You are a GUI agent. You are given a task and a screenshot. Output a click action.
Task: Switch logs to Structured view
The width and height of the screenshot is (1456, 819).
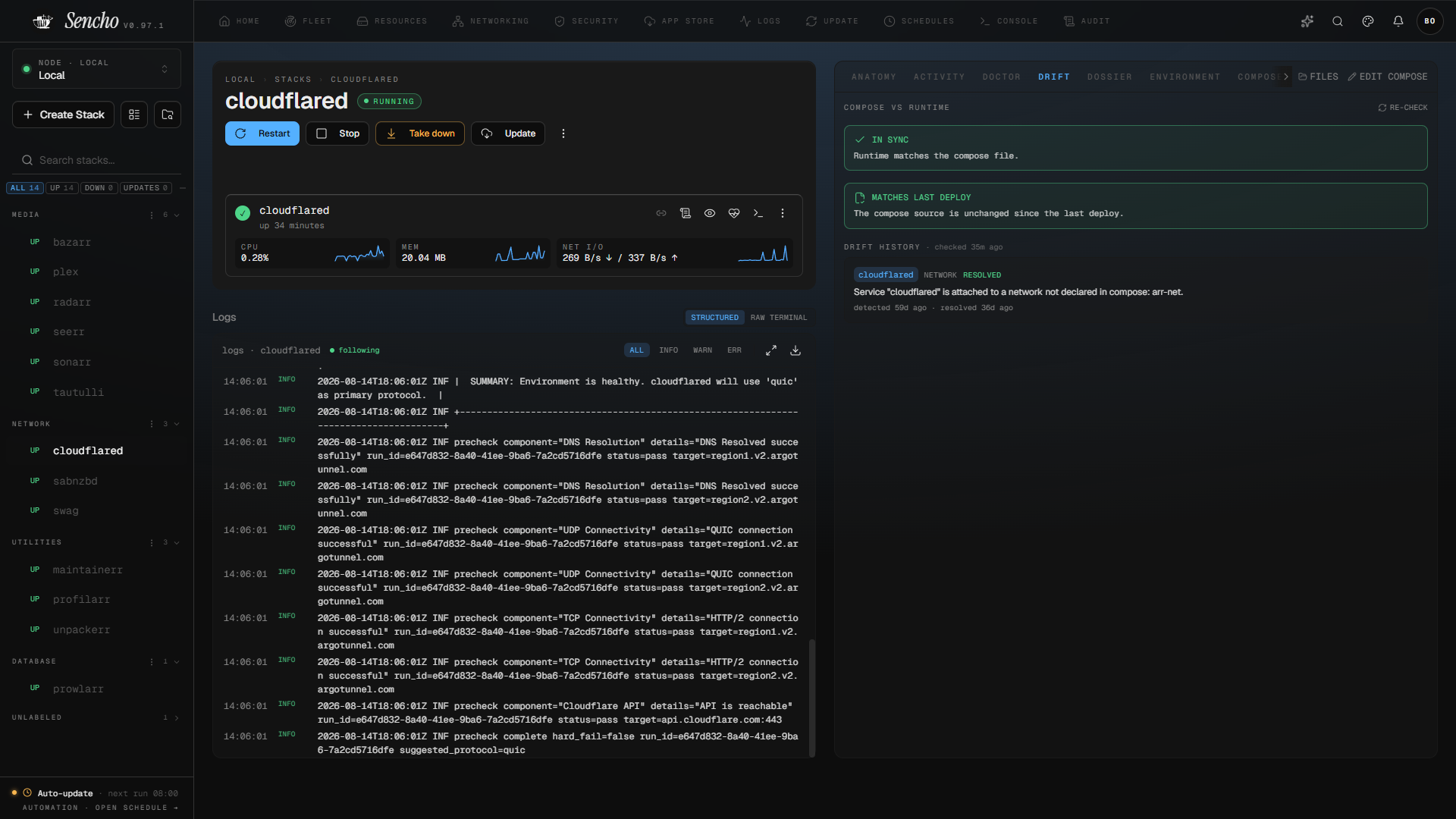tap(714, 318)
